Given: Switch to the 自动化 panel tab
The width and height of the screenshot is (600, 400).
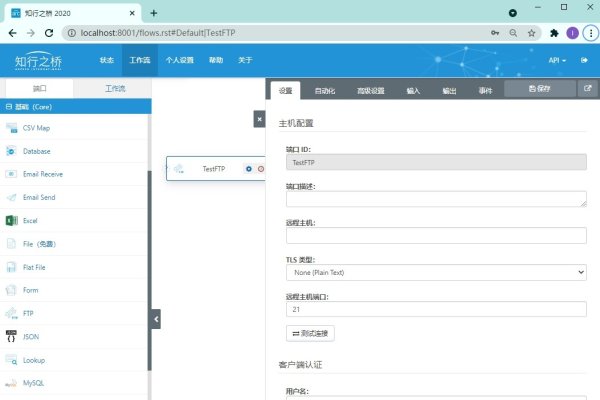Looking at the screenshot, I should pyautogui.click(x=325, y=91).
